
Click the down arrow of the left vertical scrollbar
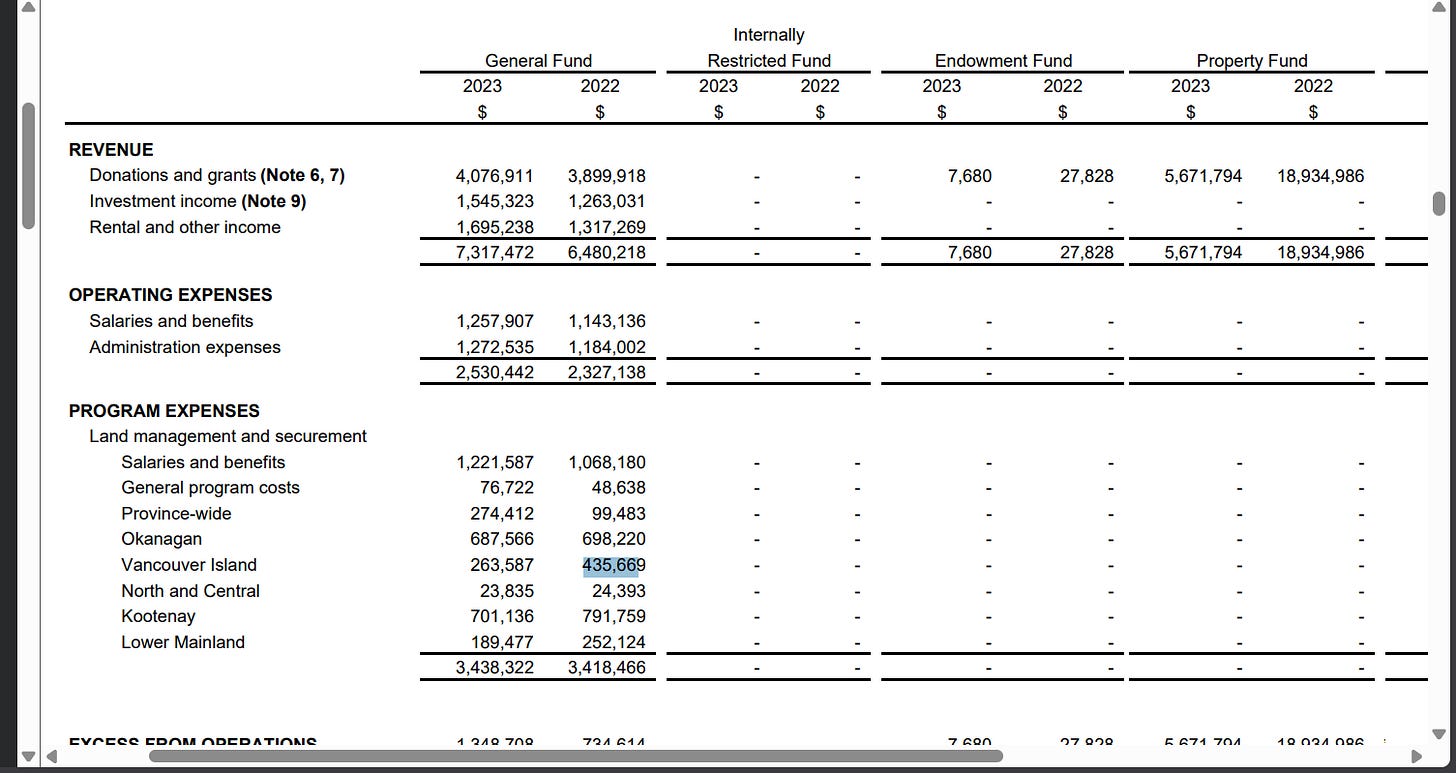pos(28,756)
